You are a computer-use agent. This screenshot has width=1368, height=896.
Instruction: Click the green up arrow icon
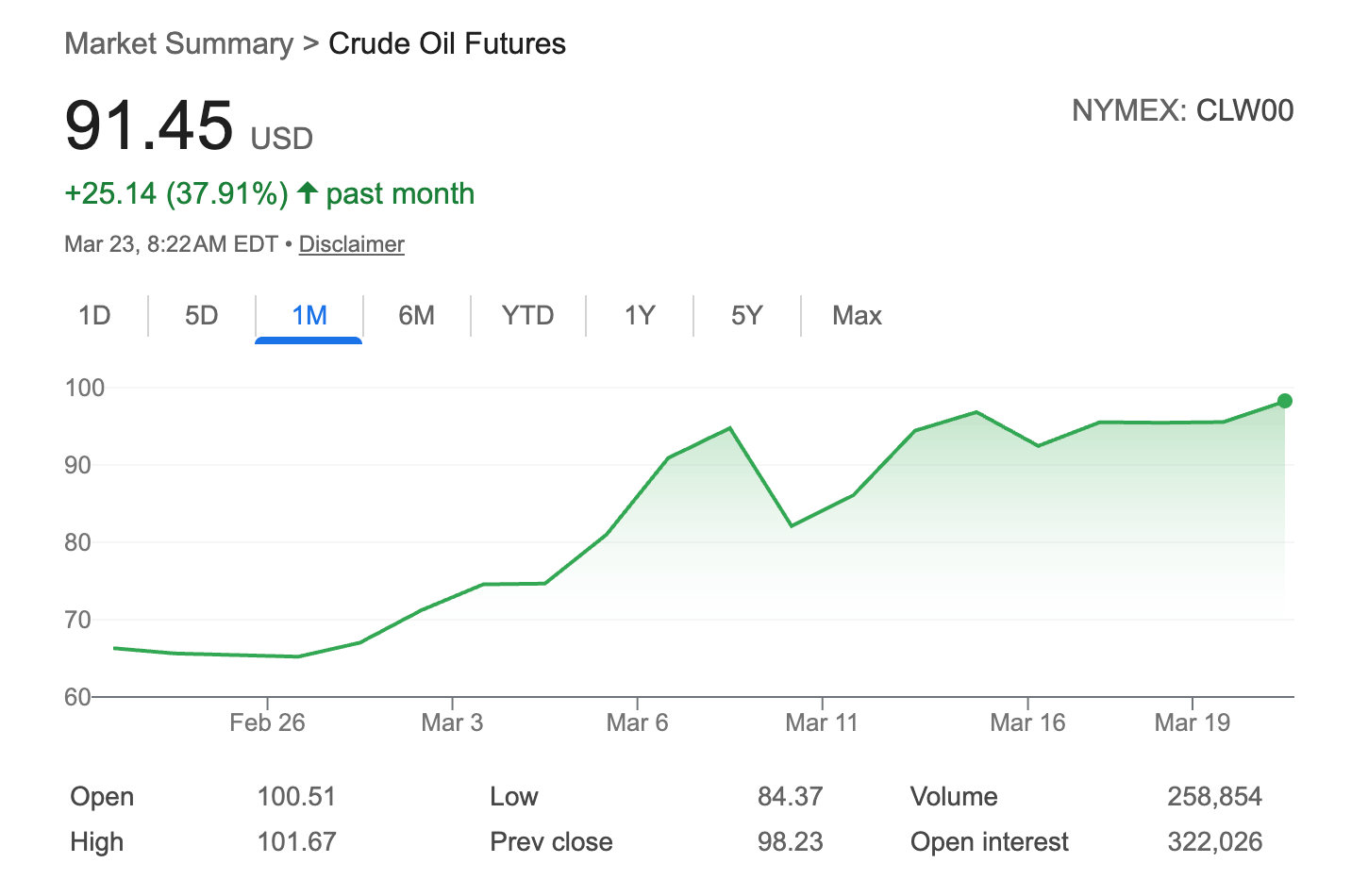(307, 192)
